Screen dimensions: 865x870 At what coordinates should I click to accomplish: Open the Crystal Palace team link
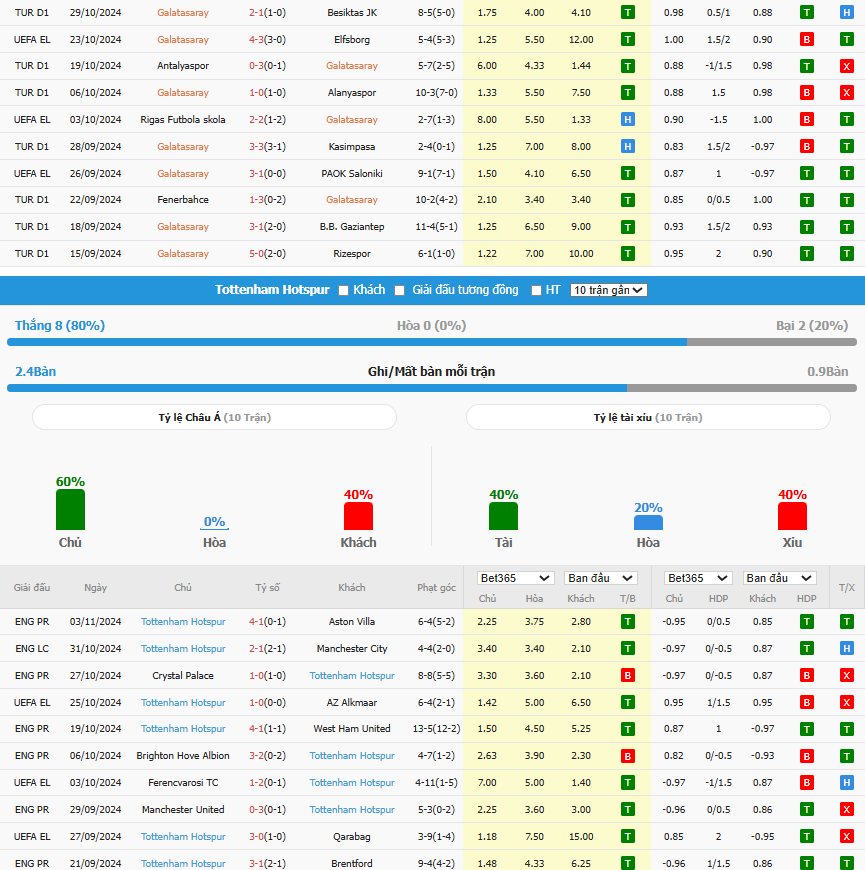click(183, 676)
